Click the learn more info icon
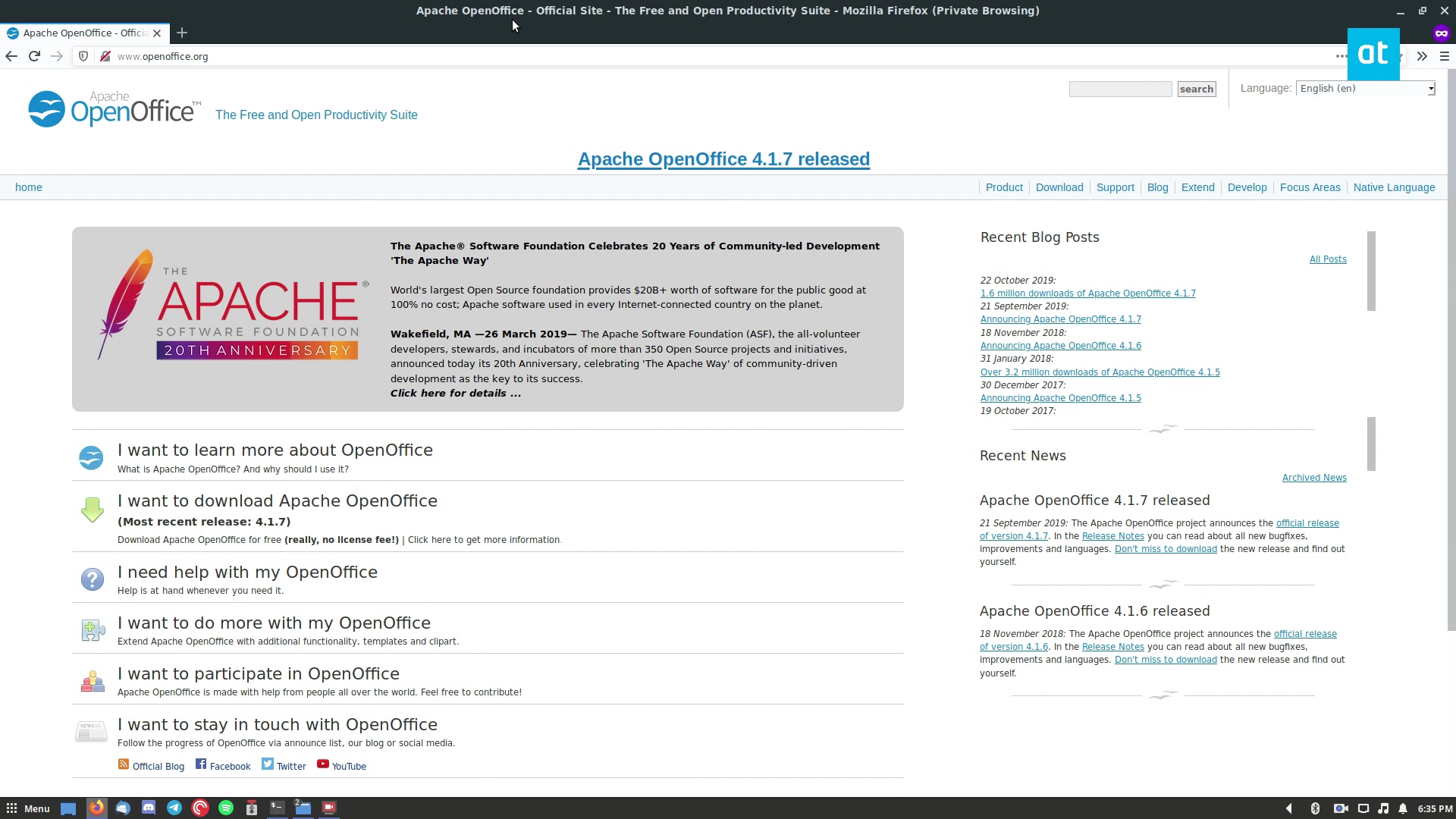This screenshot has width=1456, height=819. point(91,458)
